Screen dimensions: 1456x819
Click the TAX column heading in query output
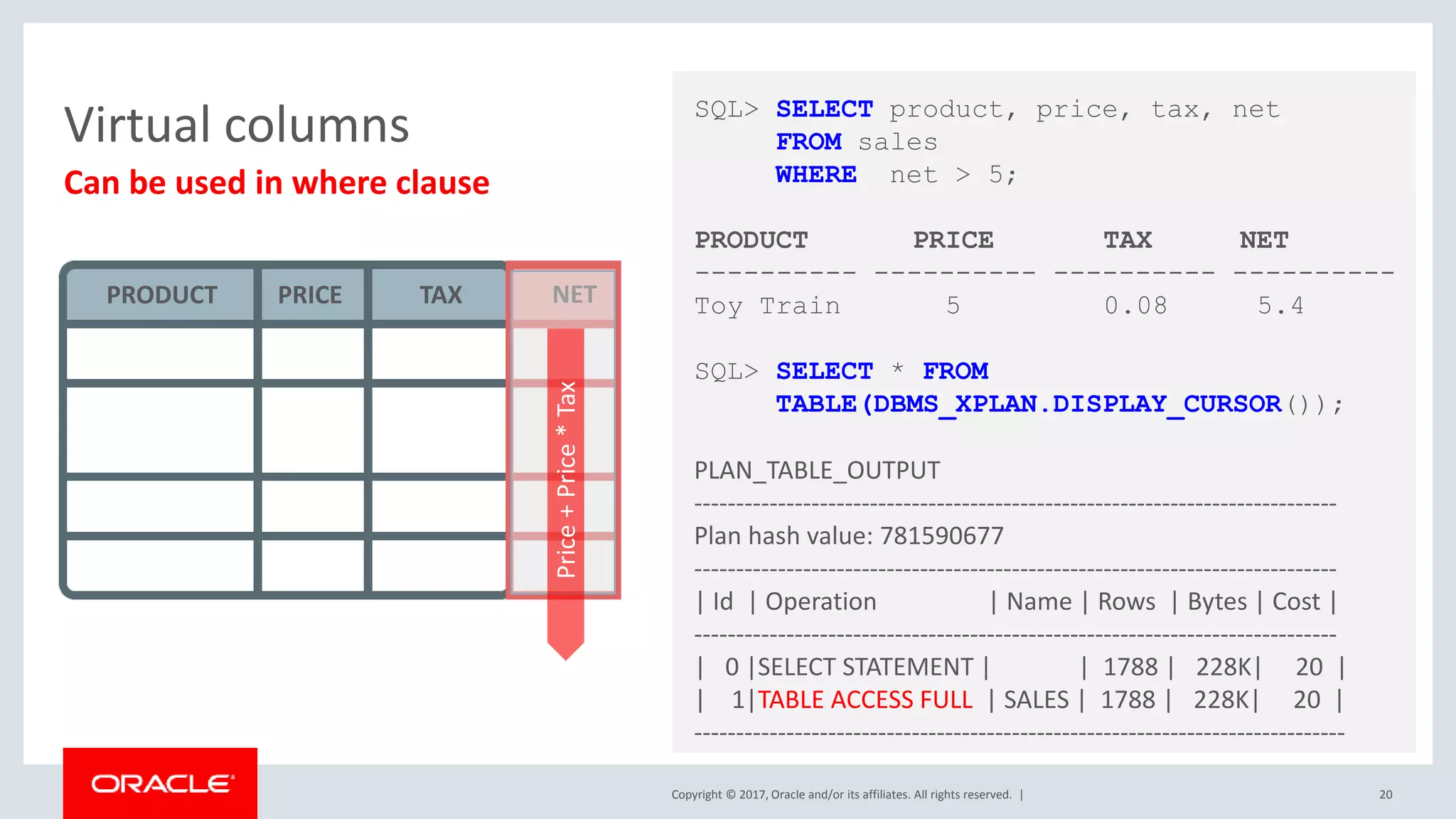1128,240
